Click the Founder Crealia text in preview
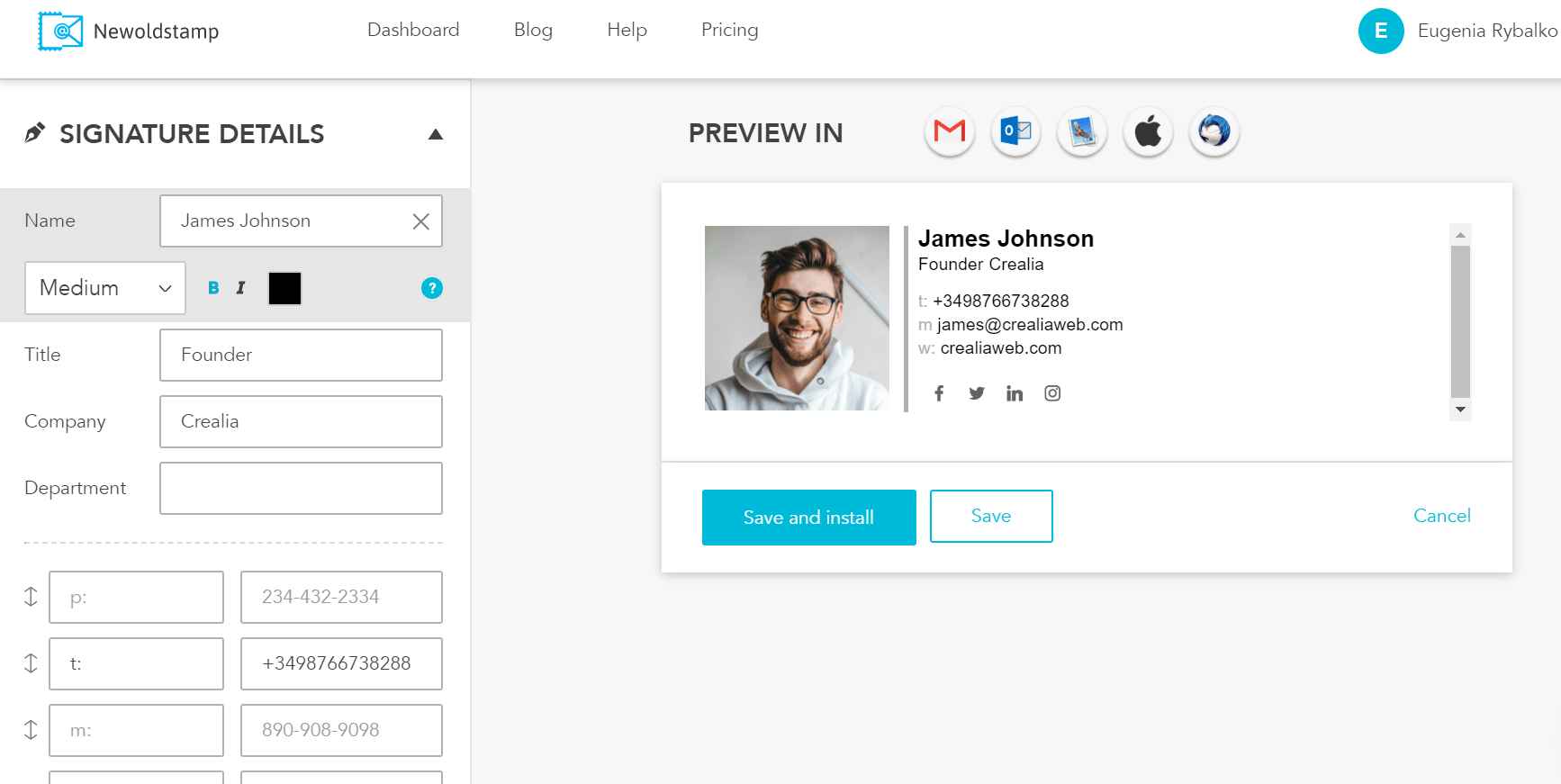The image size is (1561, 784). [x=981, y=265]
